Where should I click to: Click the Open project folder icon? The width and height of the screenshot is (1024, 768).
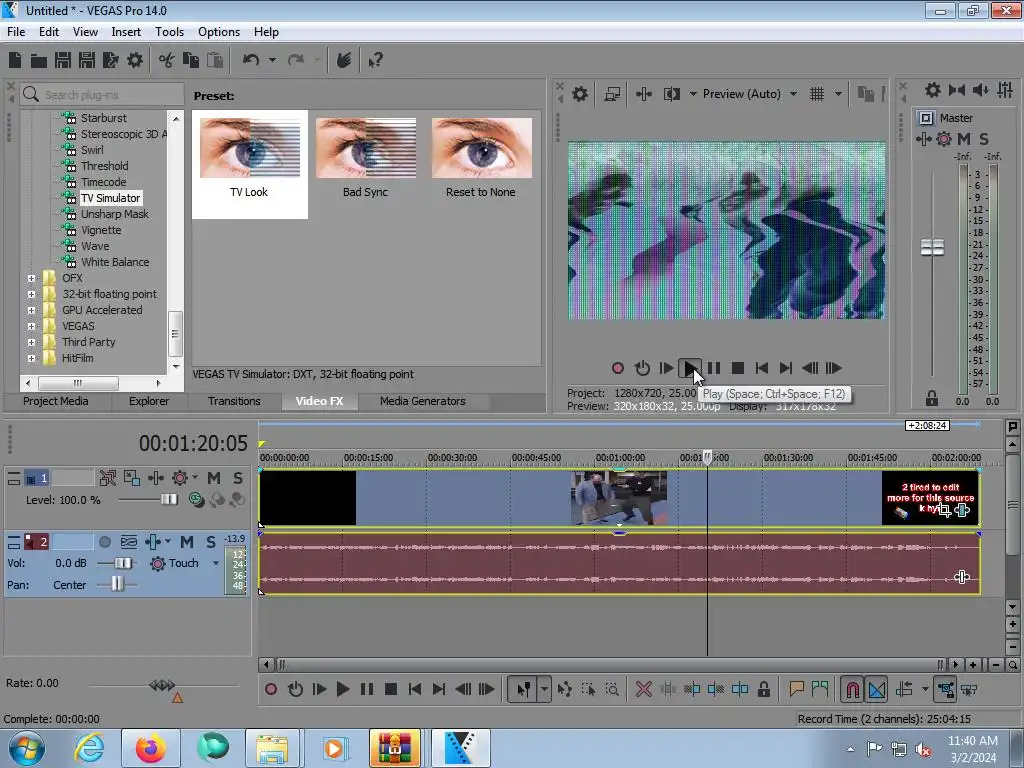(x=39, y=61)
